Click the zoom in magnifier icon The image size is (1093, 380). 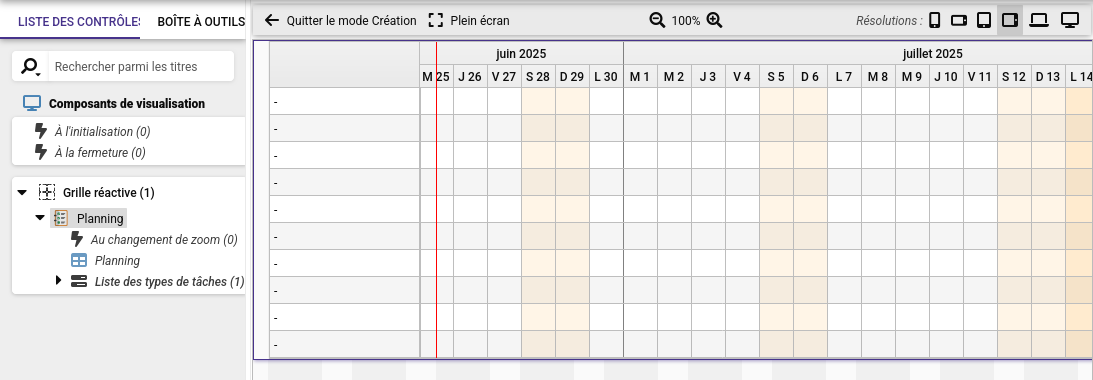click(x=714, y=20)
